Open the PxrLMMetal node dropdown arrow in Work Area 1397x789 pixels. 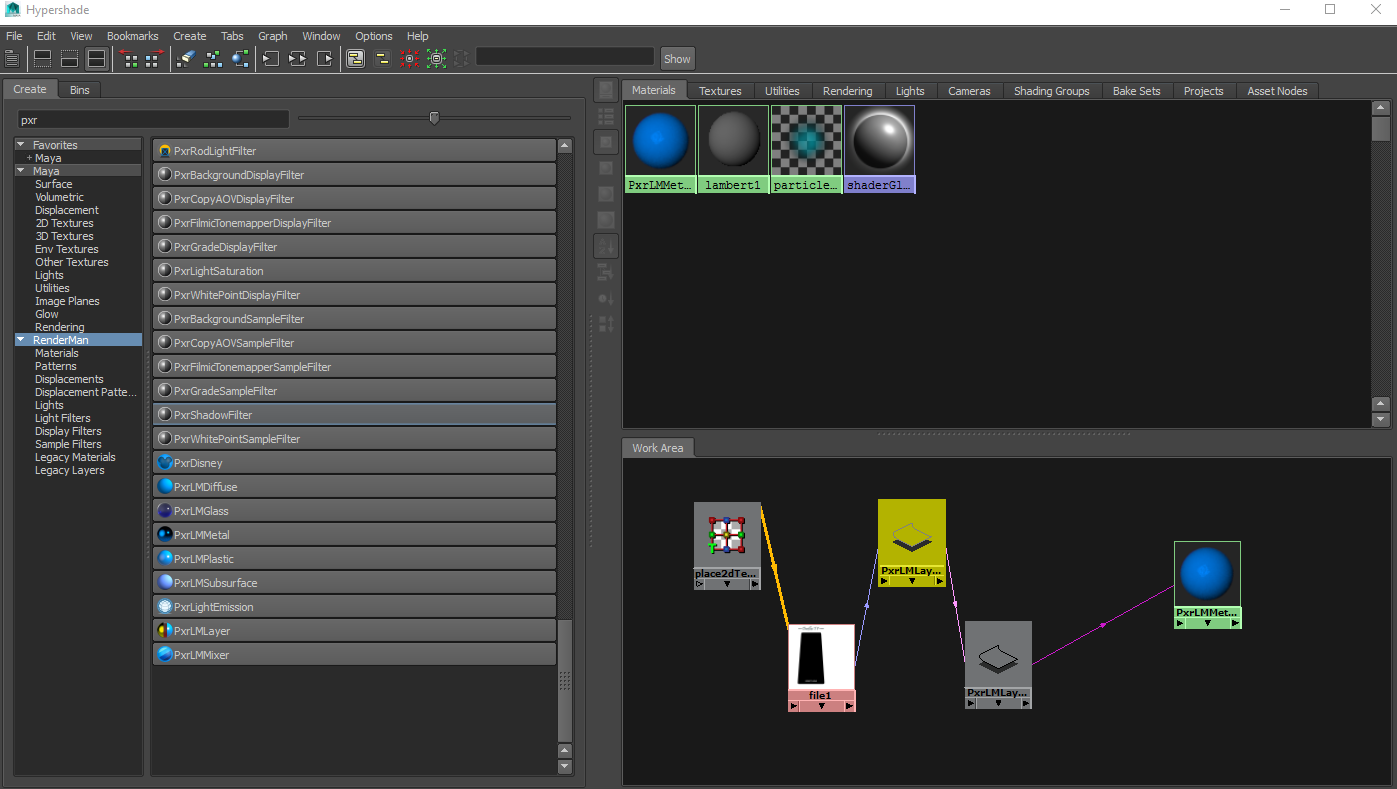point(1208,622)
